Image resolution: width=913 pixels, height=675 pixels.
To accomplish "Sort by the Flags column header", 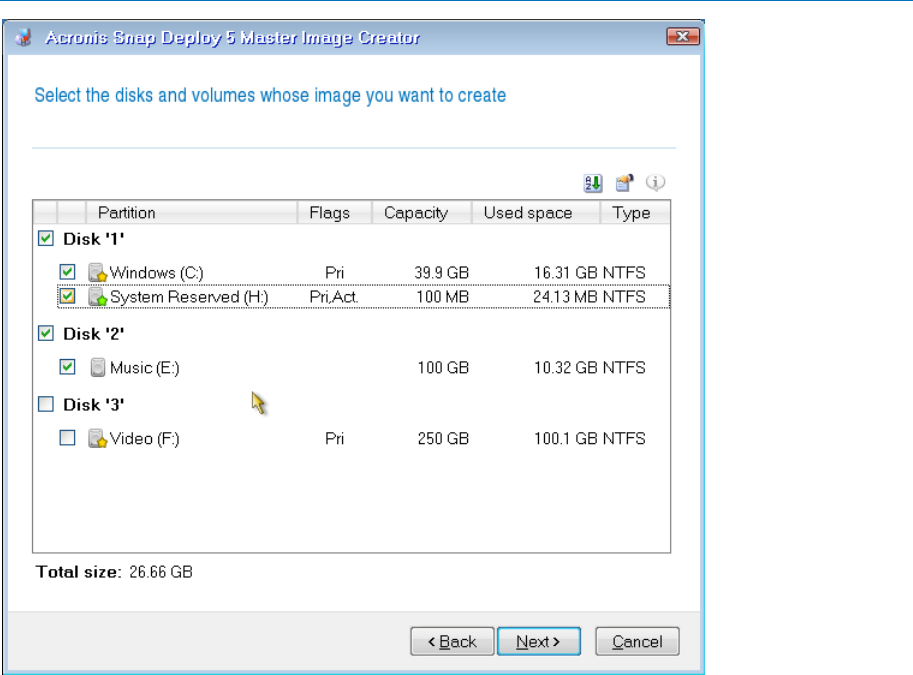I will tap(334, 213).
